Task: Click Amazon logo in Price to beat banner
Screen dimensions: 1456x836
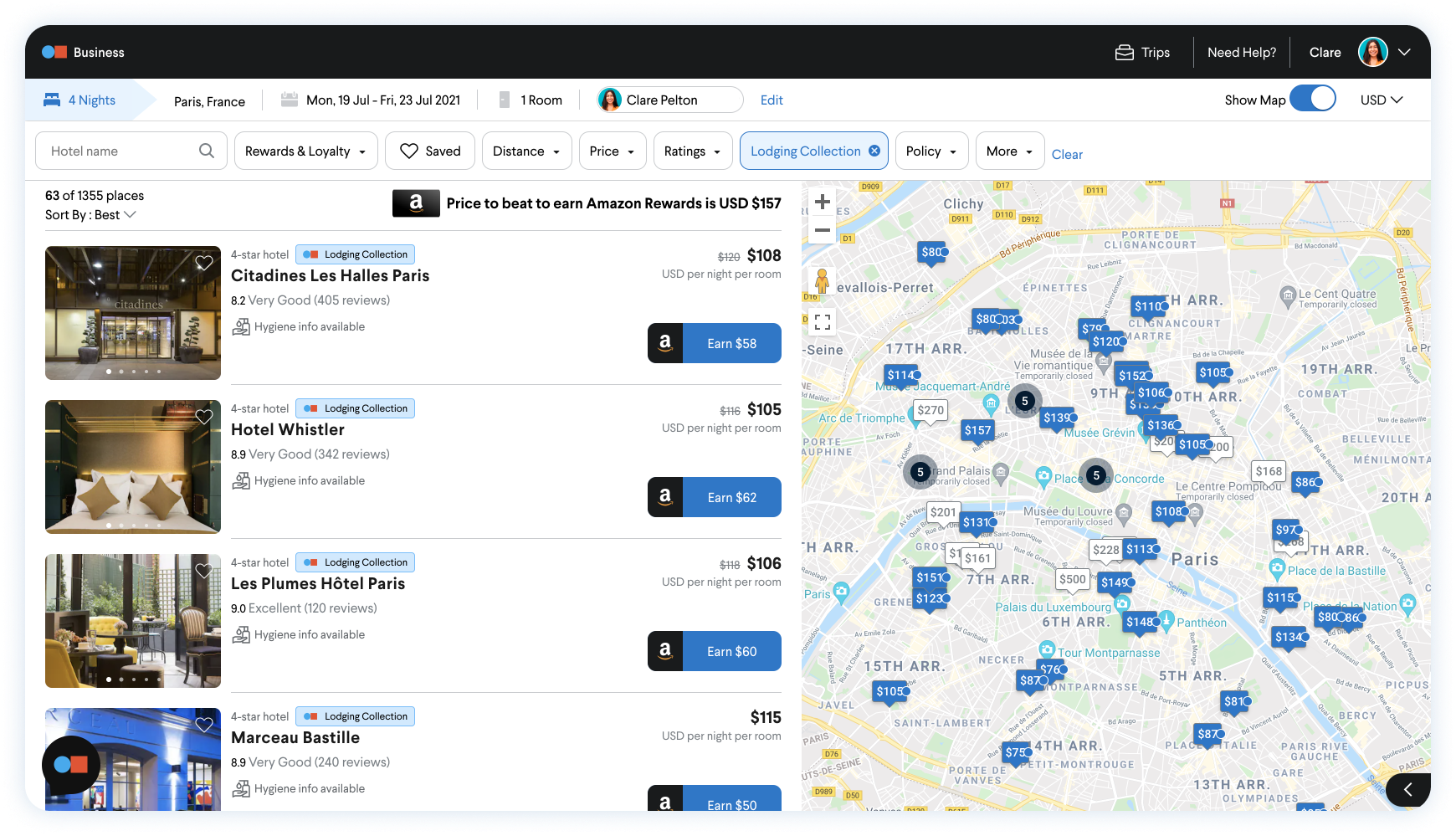Action: pos(416,203)
